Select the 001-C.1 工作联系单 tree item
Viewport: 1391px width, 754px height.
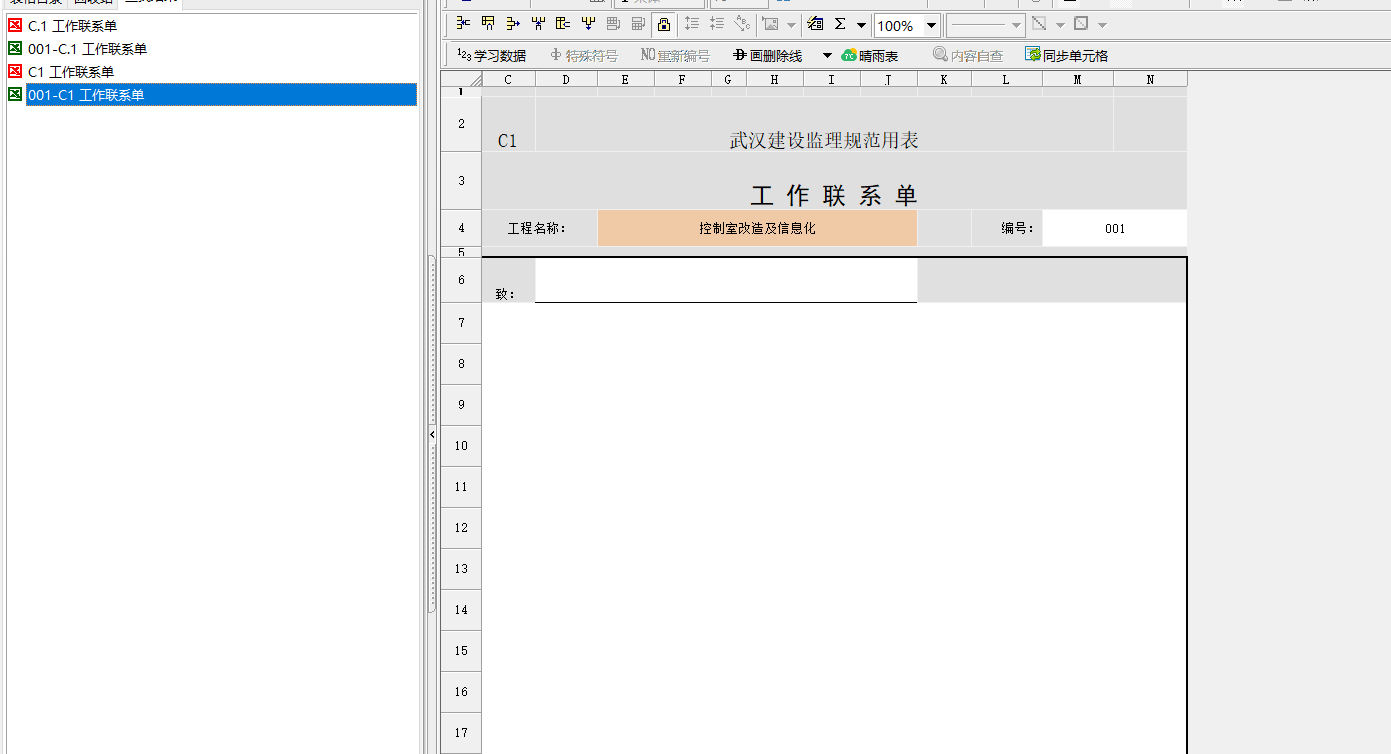pyautogui.click(x=88, y=49)
